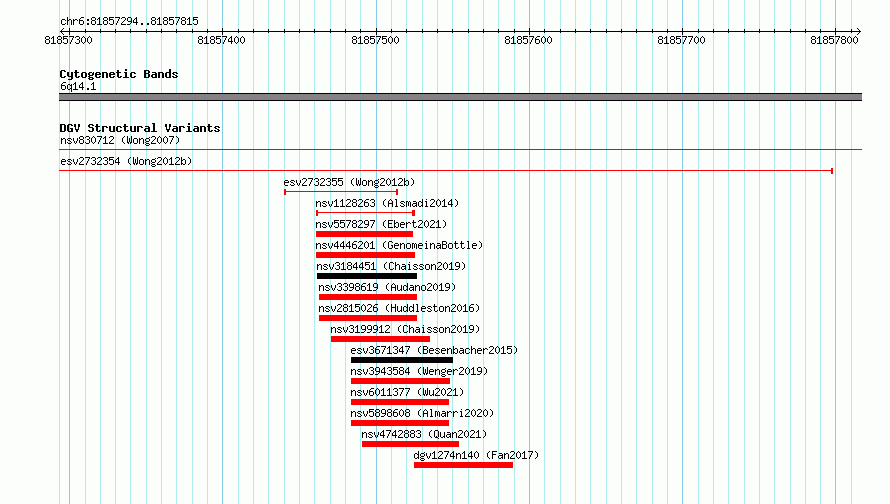
Task: Select the esv2732355 (Wong2012b) variant label
Action: tap(349, 182)
